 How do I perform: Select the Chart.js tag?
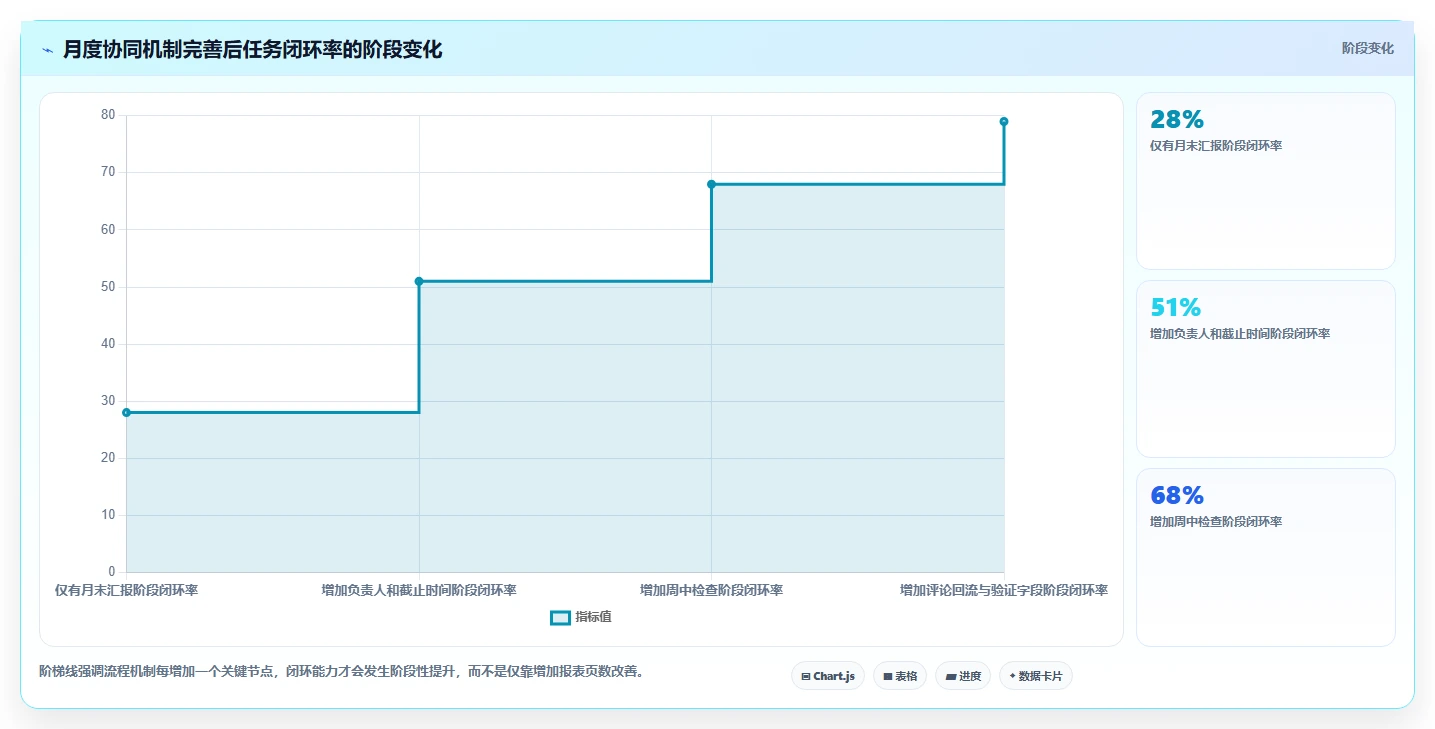coord(828,676)
